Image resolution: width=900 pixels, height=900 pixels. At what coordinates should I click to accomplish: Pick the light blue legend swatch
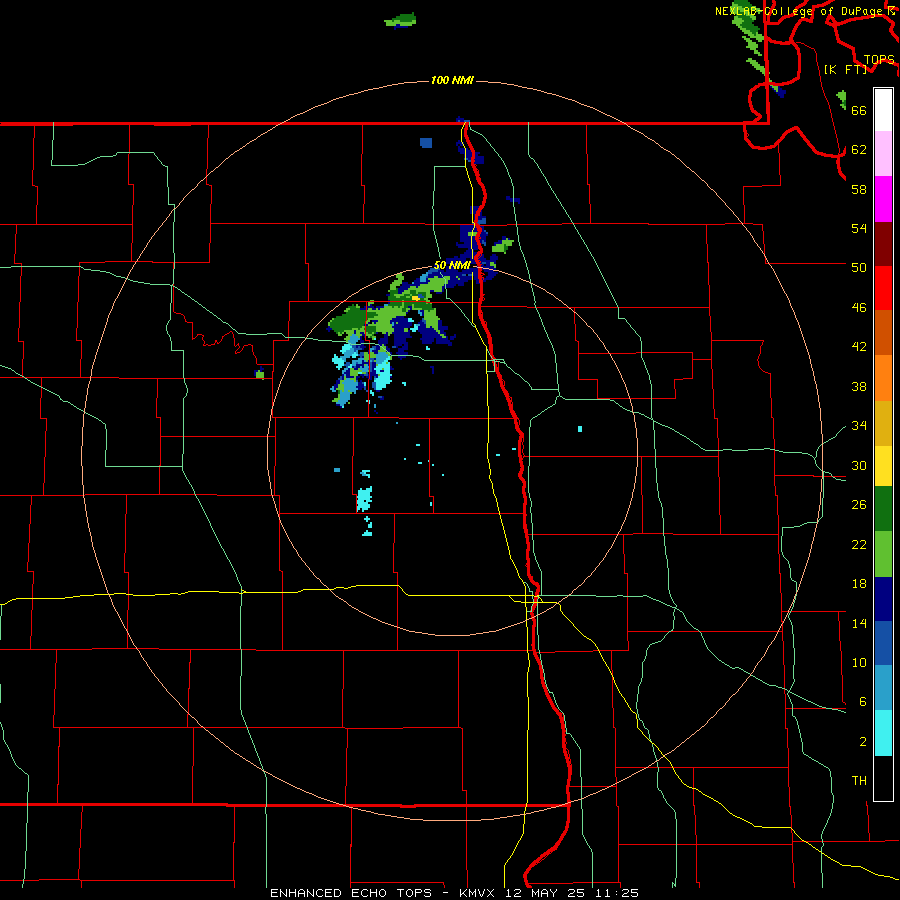click(x=883, y=688)
